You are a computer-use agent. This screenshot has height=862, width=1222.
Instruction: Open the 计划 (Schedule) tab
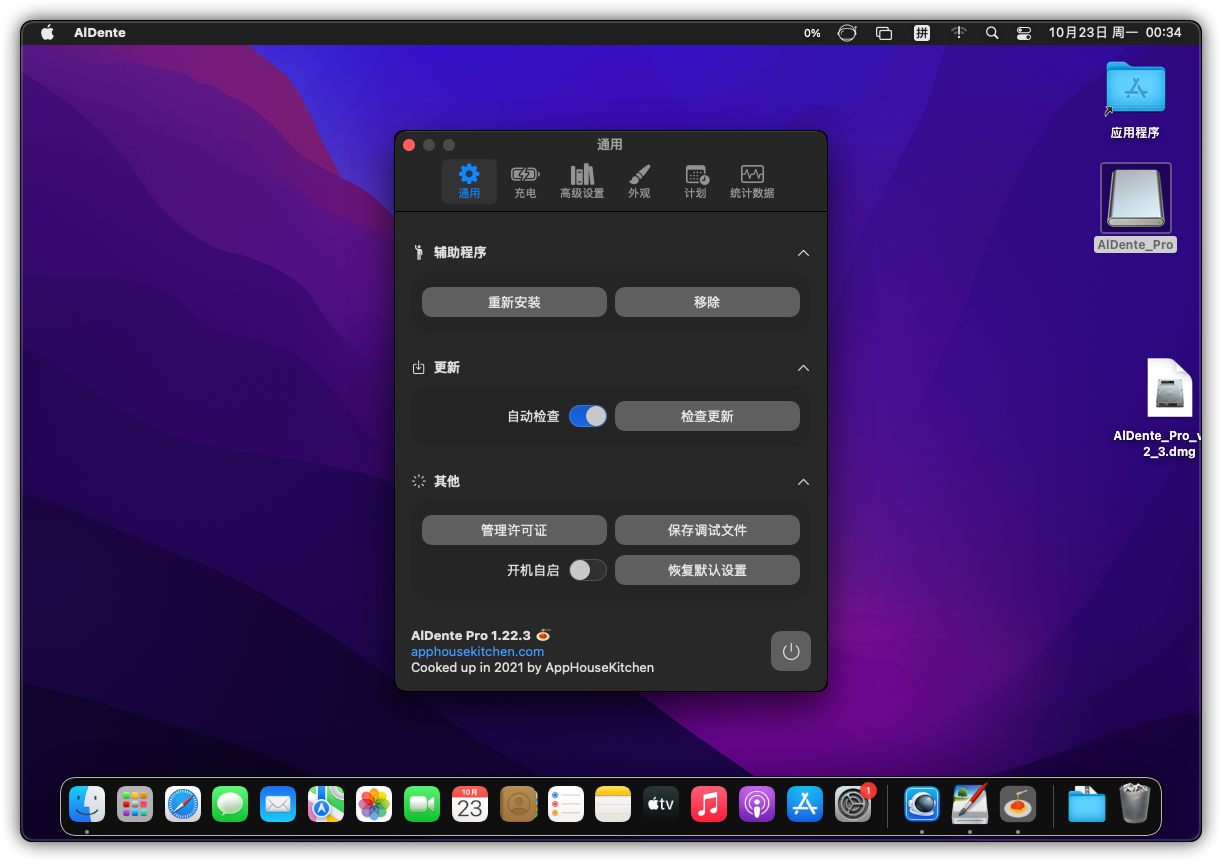[696, 182]
